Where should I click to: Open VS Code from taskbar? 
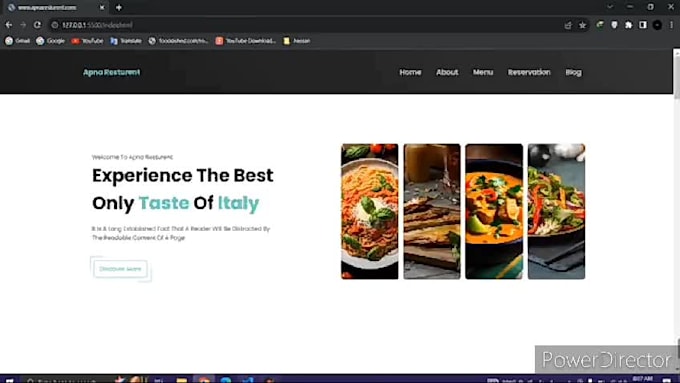click(x=248, y=380)
